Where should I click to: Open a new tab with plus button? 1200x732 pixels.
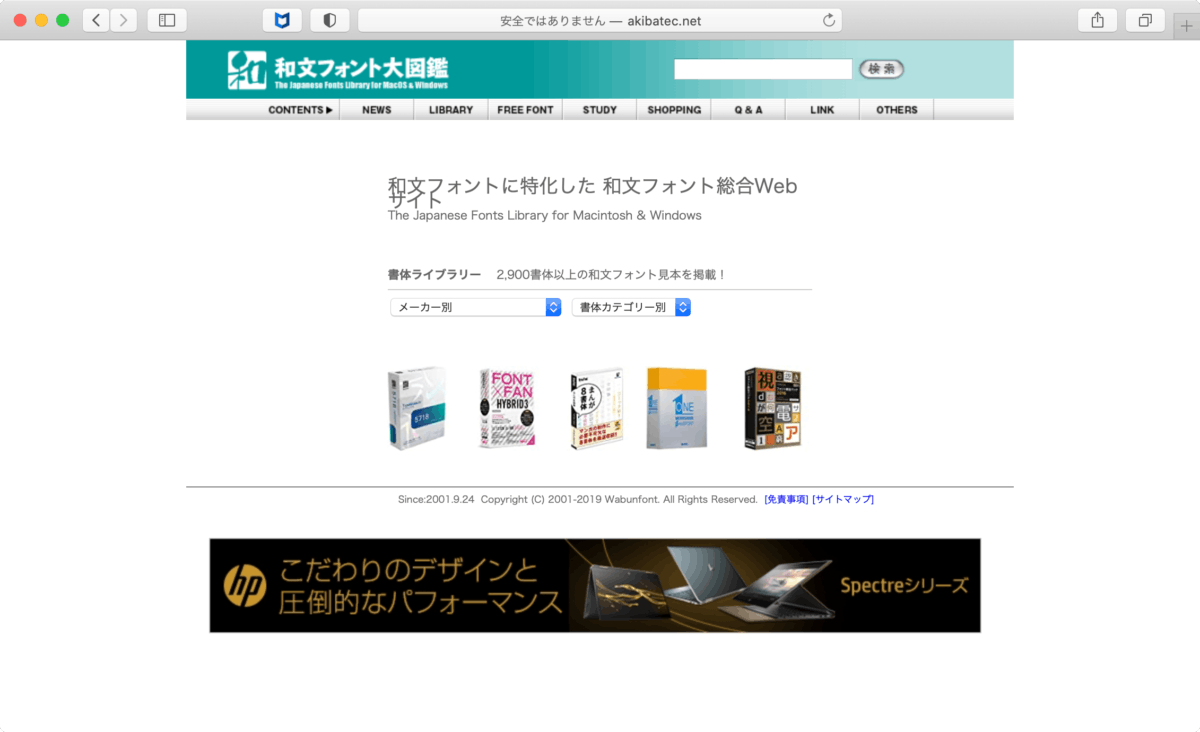pos(1187,27)
